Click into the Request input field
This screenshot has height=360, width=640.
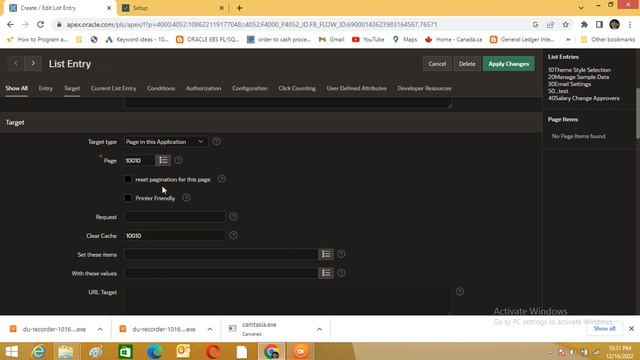(x=175, y=217)
